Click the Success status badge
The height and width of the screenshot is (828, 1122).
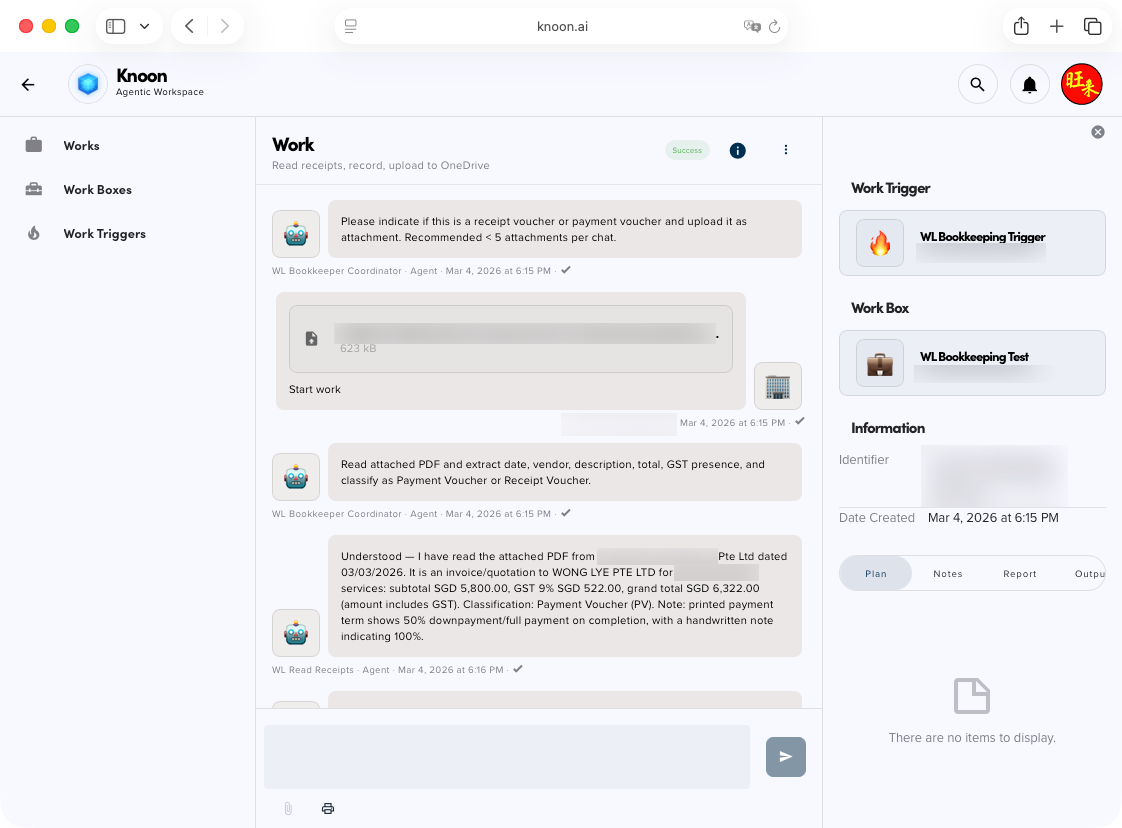click(687, 150)
